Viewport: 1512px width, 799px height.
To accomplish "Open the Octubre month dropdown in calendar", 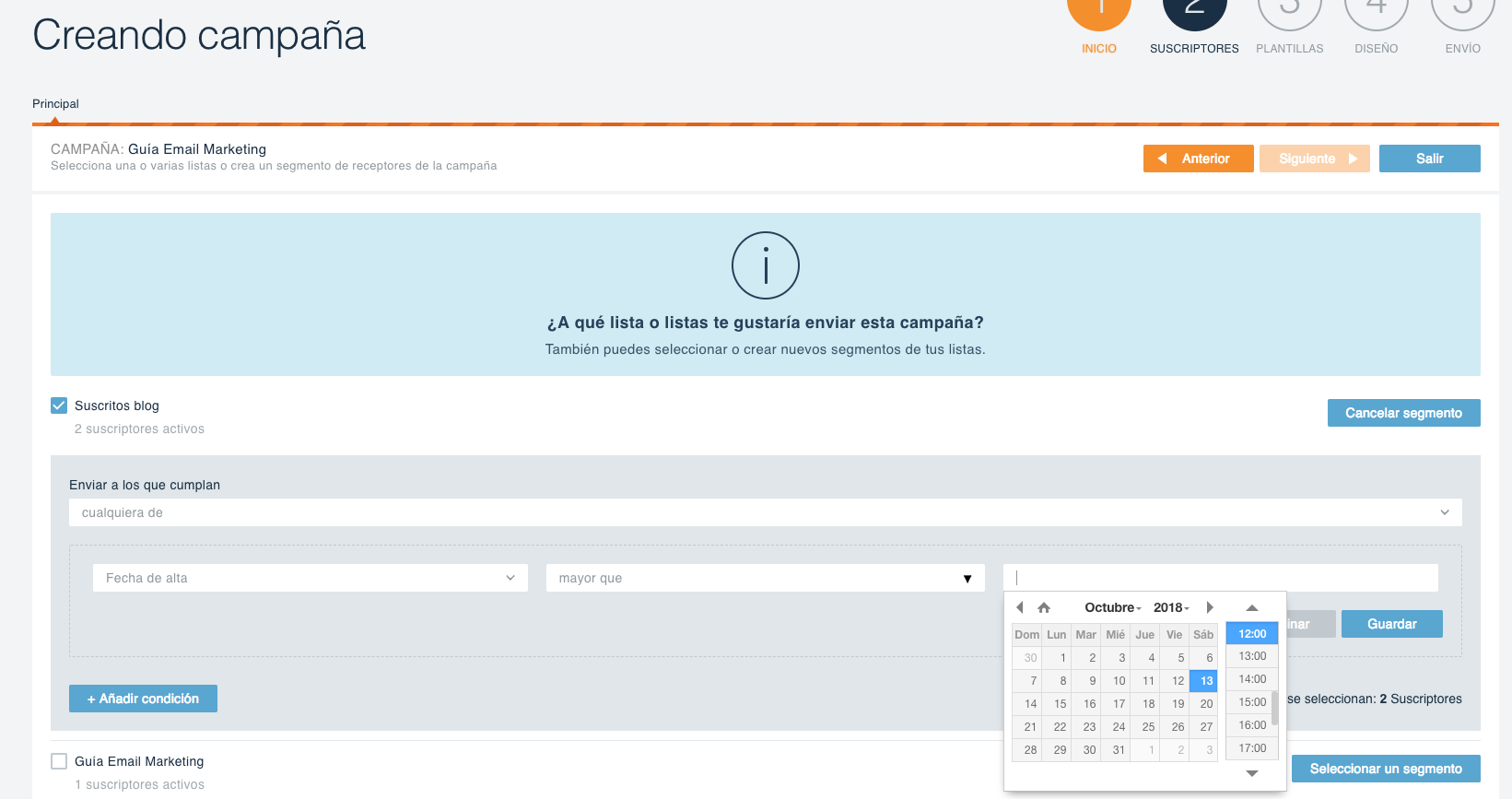I will [x=1113, y=607].
